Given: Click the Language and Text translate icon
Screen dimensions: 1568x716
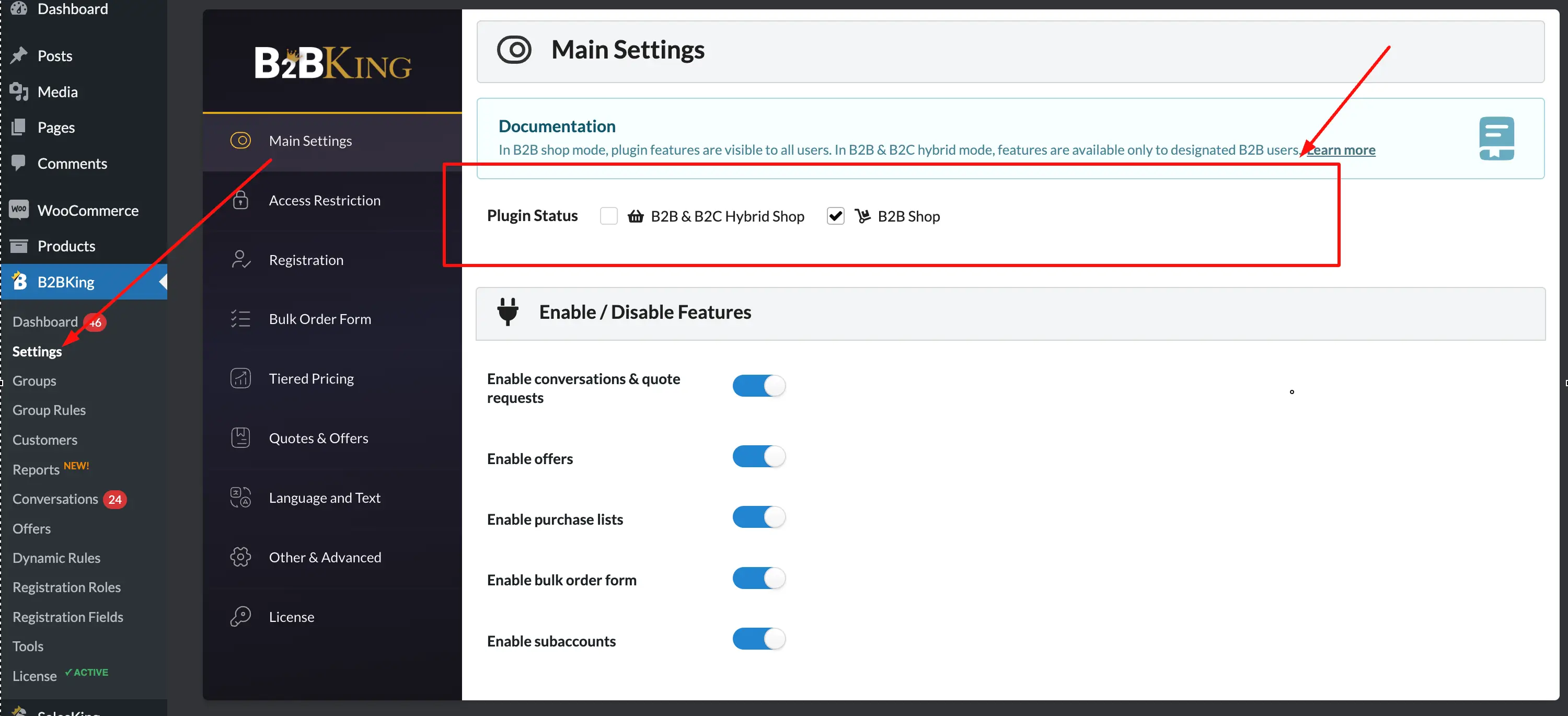Looking at the screenshot, I should coord(240,498).
